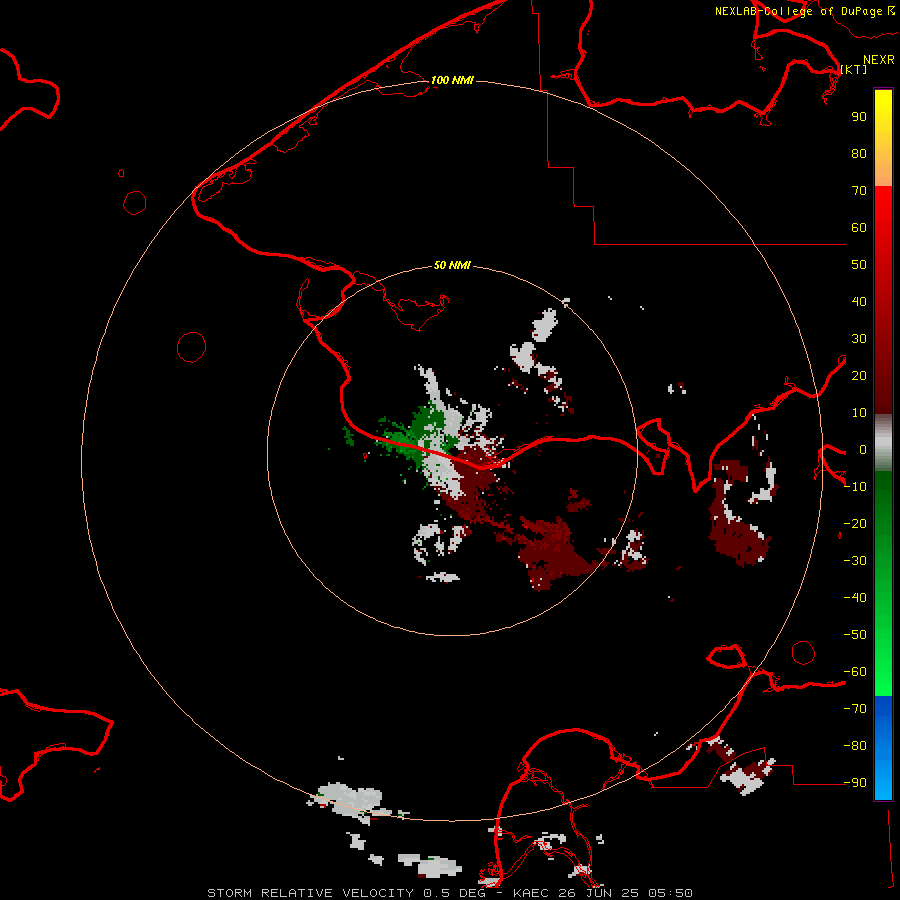Click the positive 90 value on the velocity scale
The image size is (900, 900).
coord(859,117)
